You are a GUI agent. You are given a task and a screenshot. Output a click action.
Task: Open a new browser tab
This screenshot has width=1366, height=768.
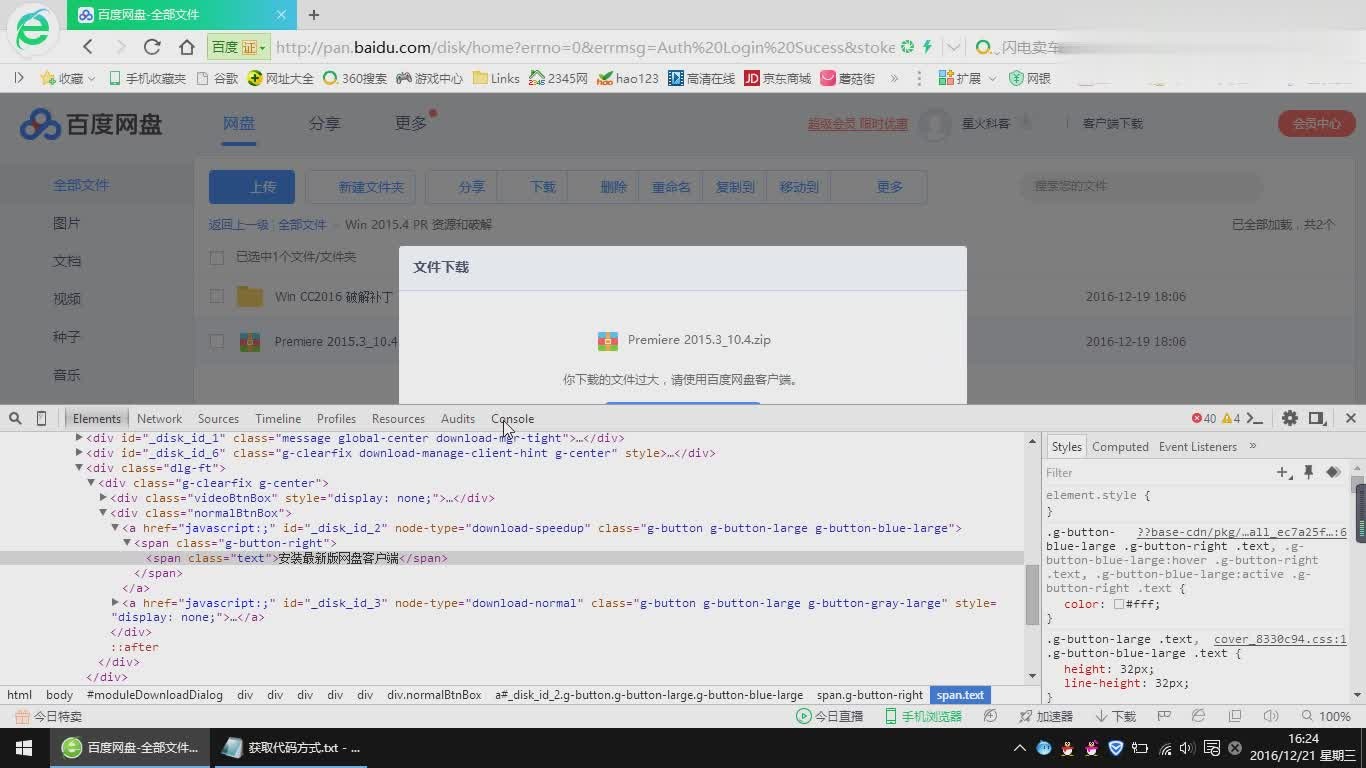(x=314, y=15)
